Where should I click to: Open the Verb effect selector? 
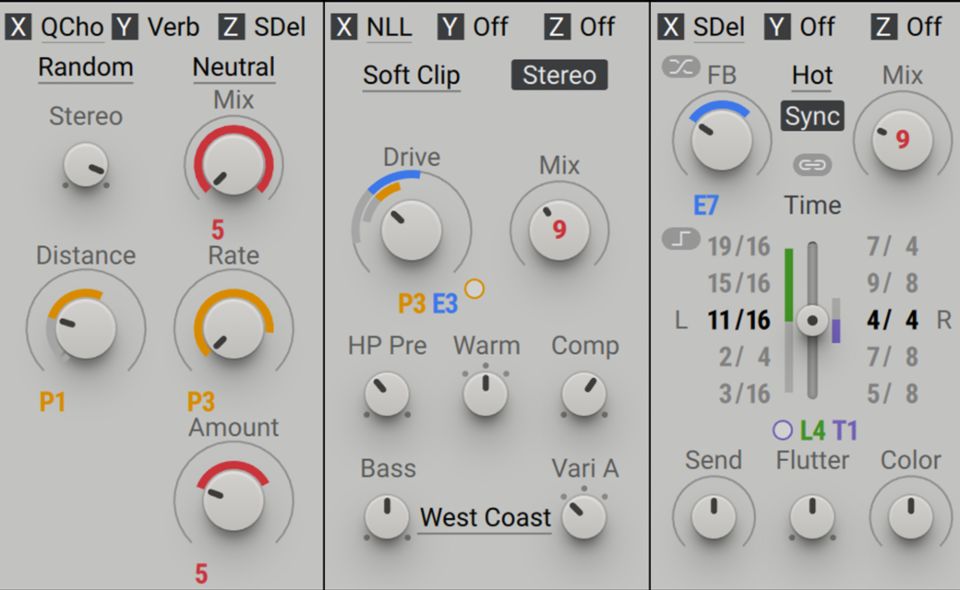point(173,27)
